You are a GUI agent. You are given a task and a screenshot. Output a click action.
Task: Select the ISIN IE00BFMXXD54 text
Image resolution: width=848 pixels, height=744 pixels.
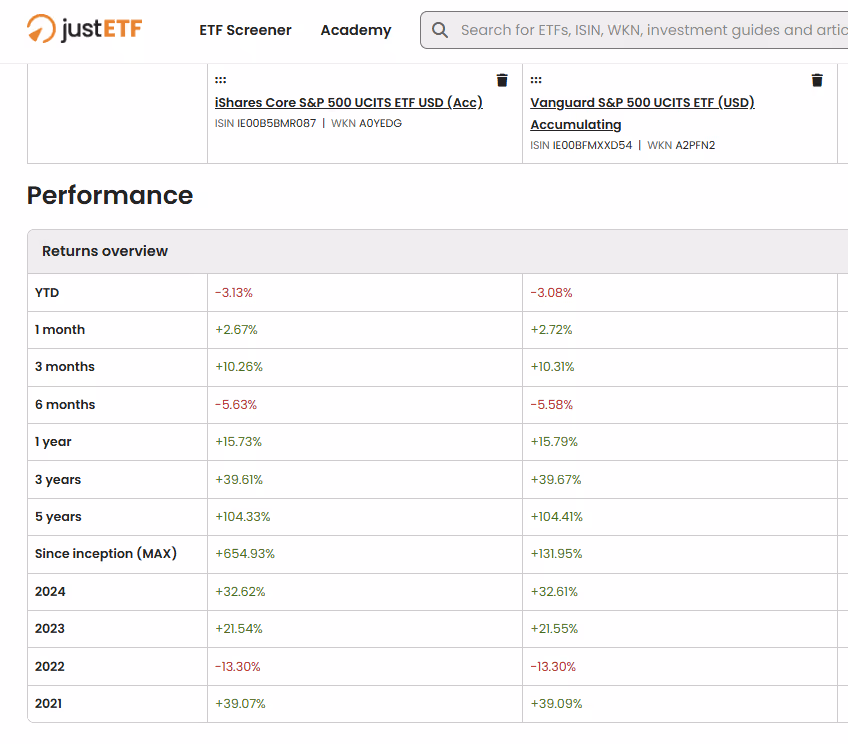pos(581,145)
